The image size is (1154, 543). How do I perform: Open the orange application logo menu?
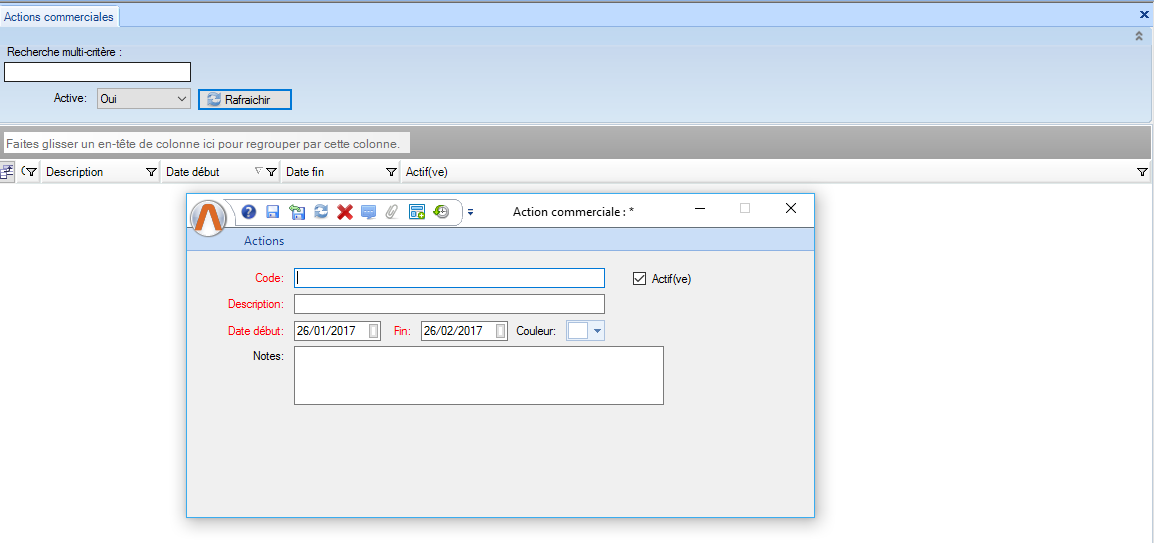point(209,217)
